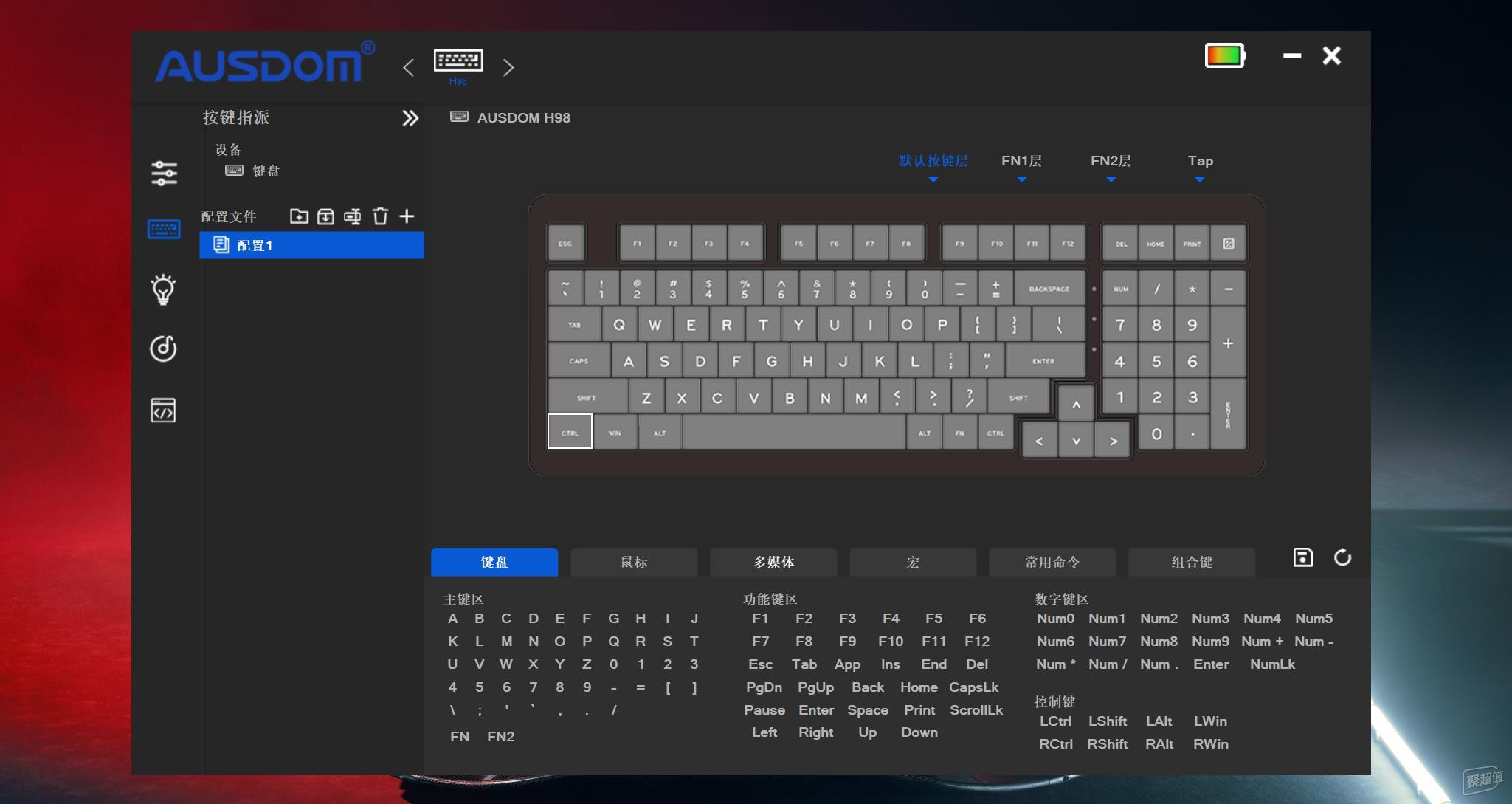Choose LAlt from control key list
This screenshot has height=804, width=1512.
coord(1159,721)
